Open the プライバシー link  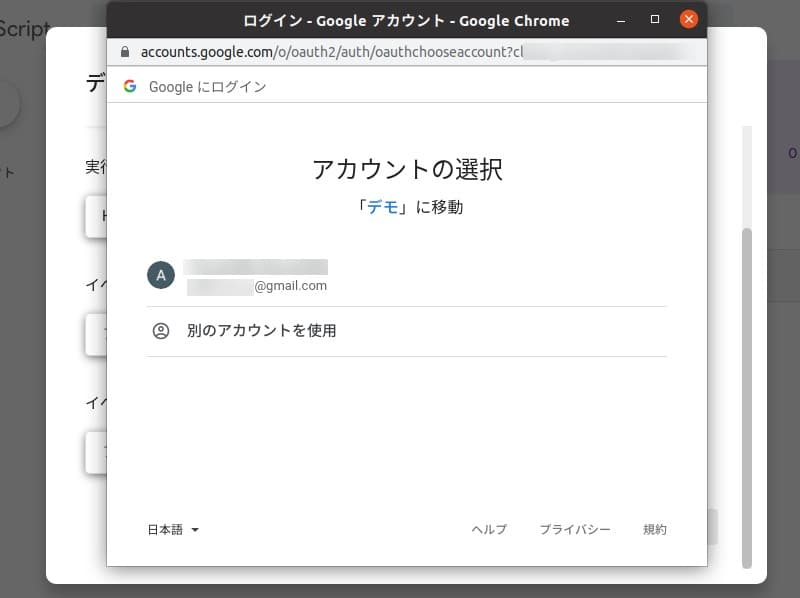tap(575, 530)
